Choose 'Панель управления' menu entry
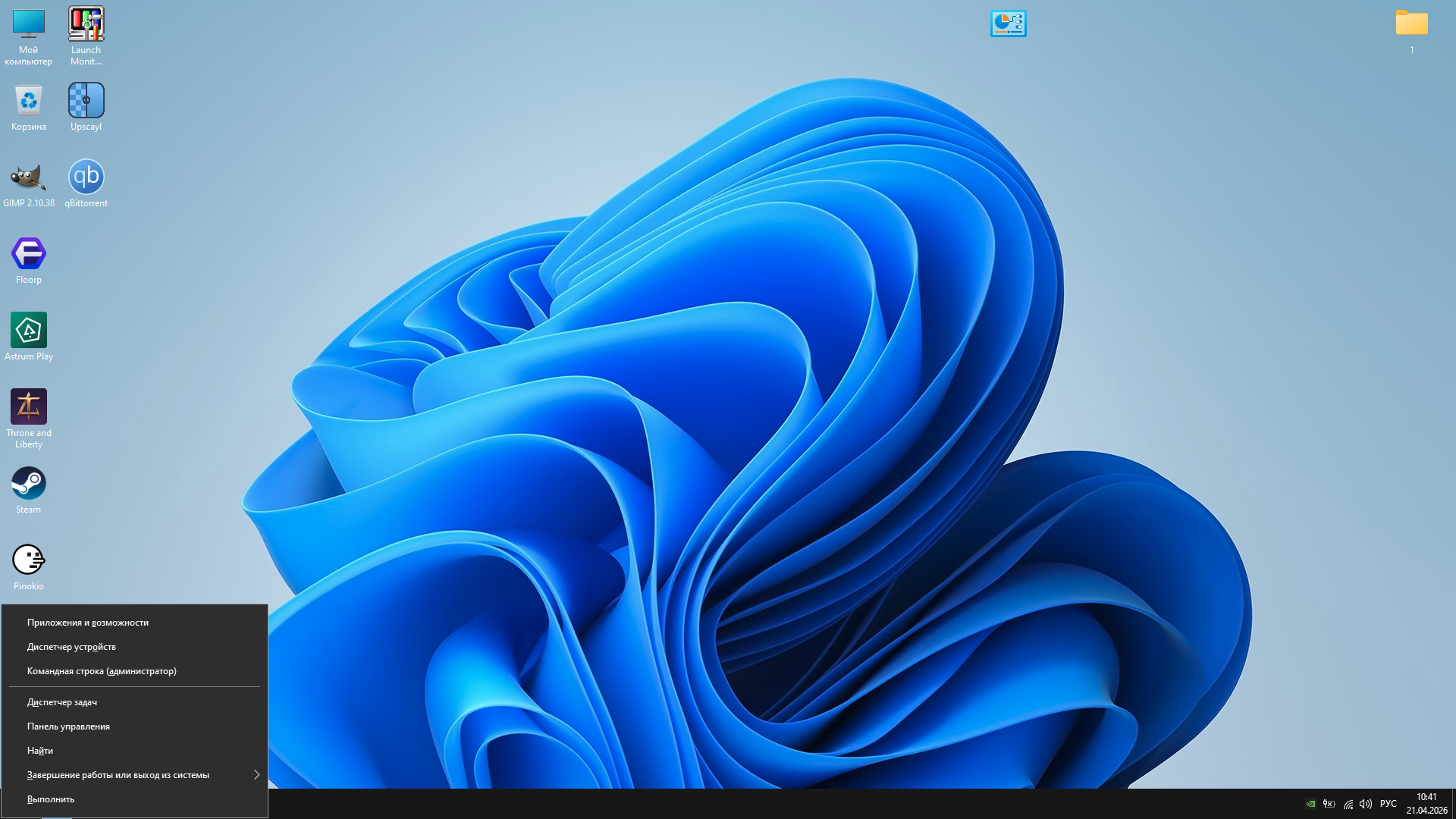The width and height of the screenshot is (1456, 819). coord(68,726)
